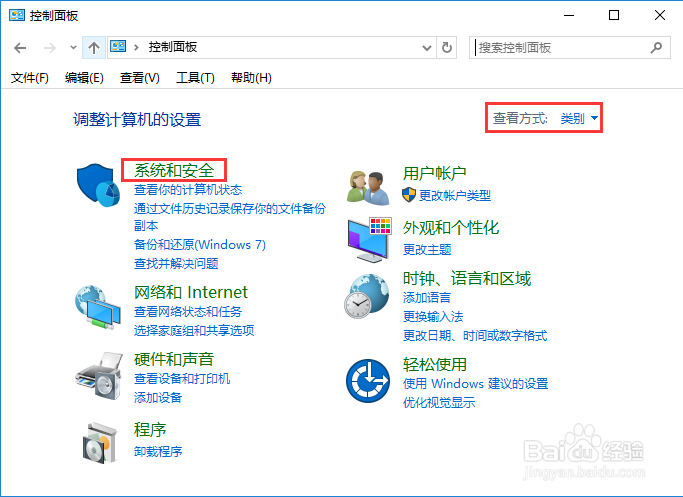Click 选择家庭组和共享选项 link
The image size is (683, 497).
(x=194, y=330)
